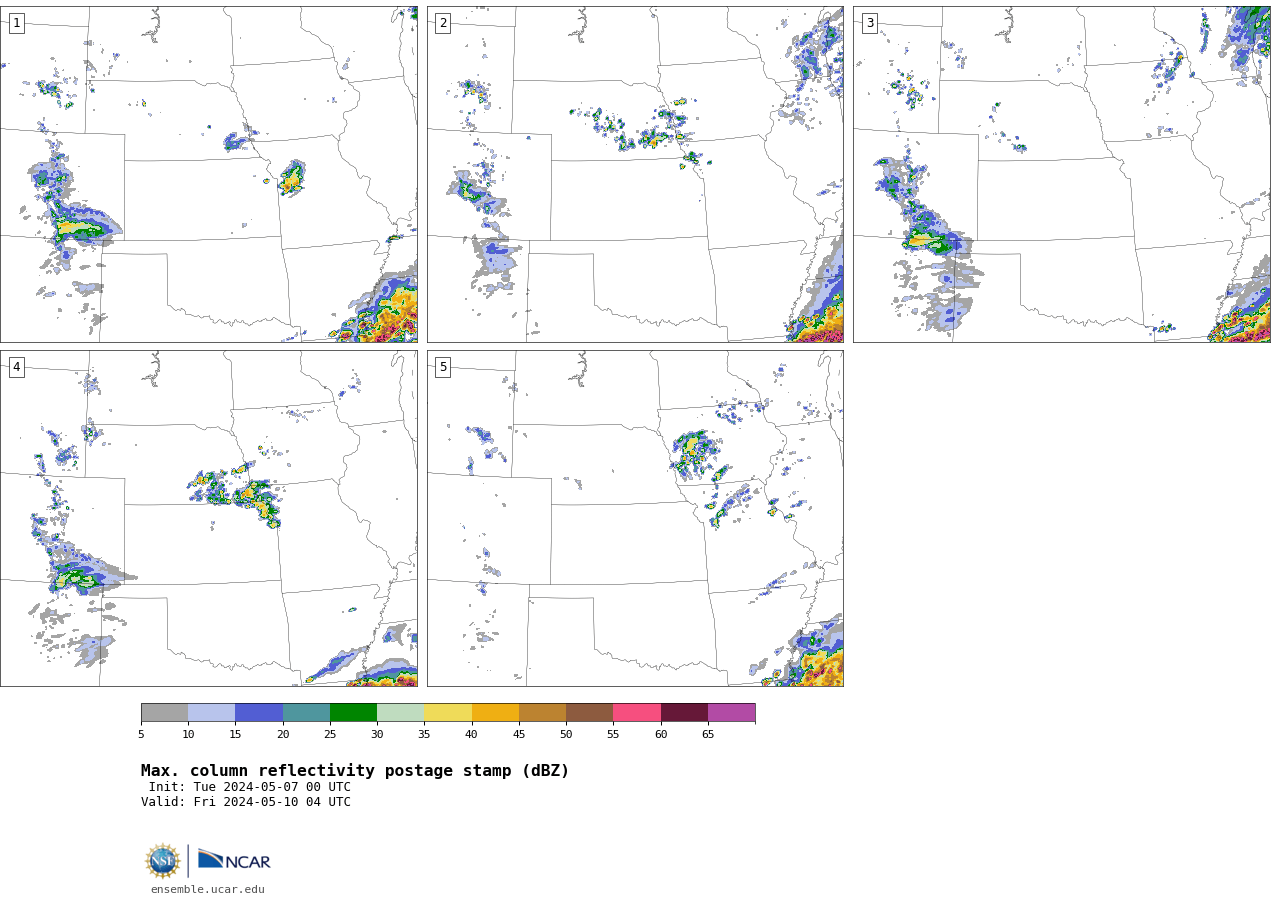Image resolution: width=1280 pixels, height=901 pixels.
Task: Click the panel number 3 label box
Action: pyautogui.click(x=869, y=23)
